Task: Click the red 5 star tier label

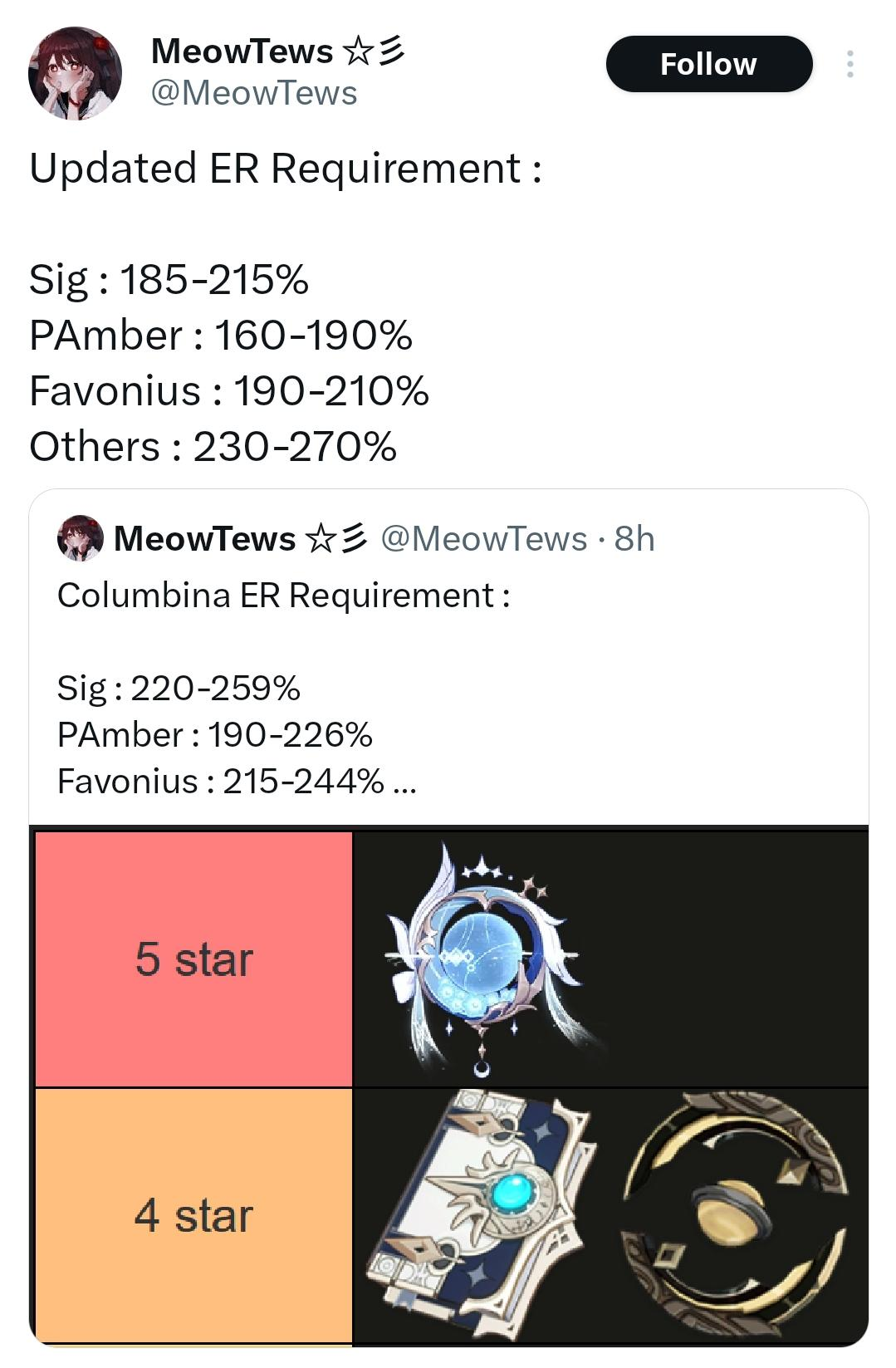Action: tap(193, 959)
